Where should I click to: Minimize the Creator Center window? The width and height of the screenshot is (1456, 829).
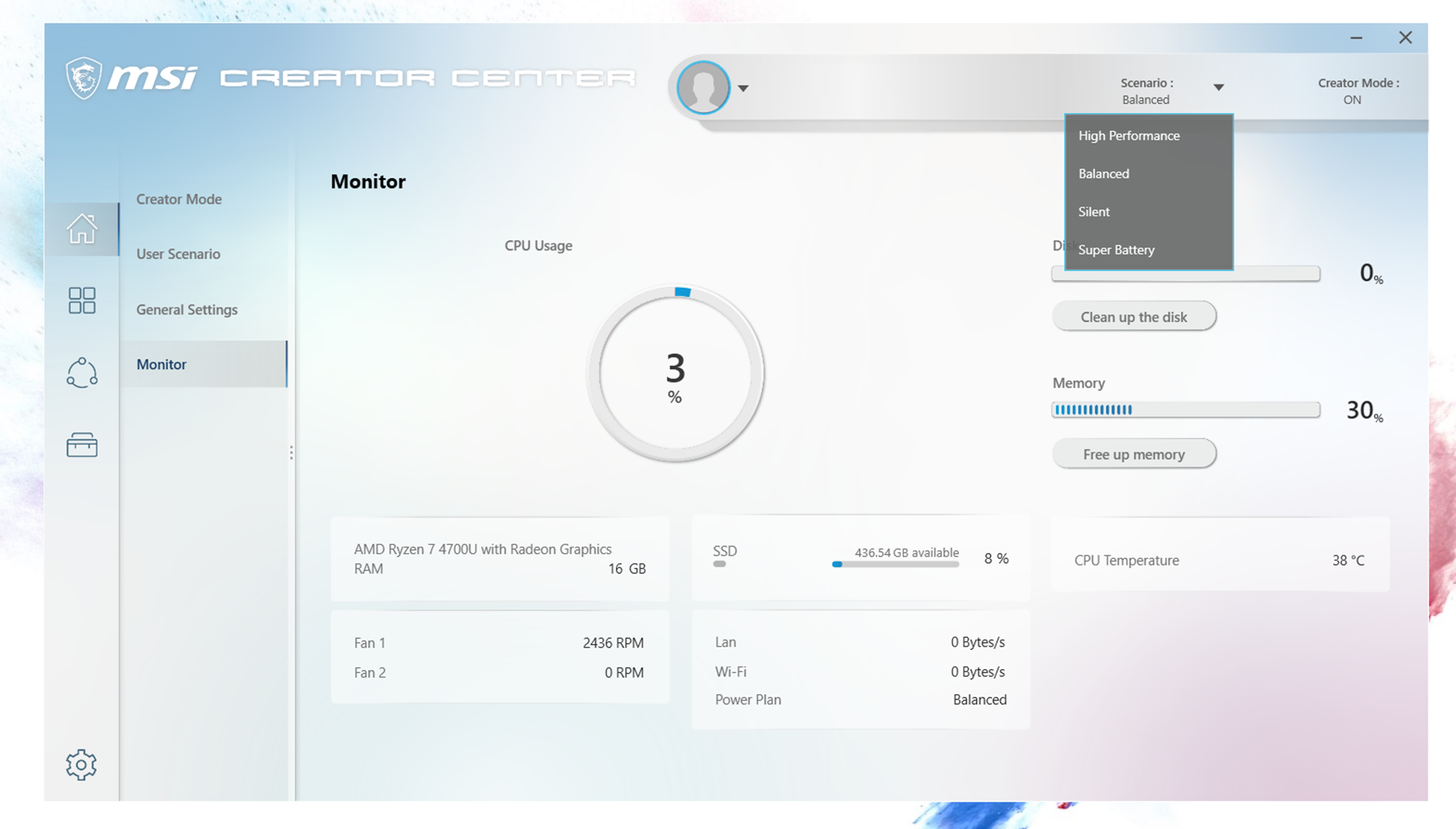[1356, 37]
